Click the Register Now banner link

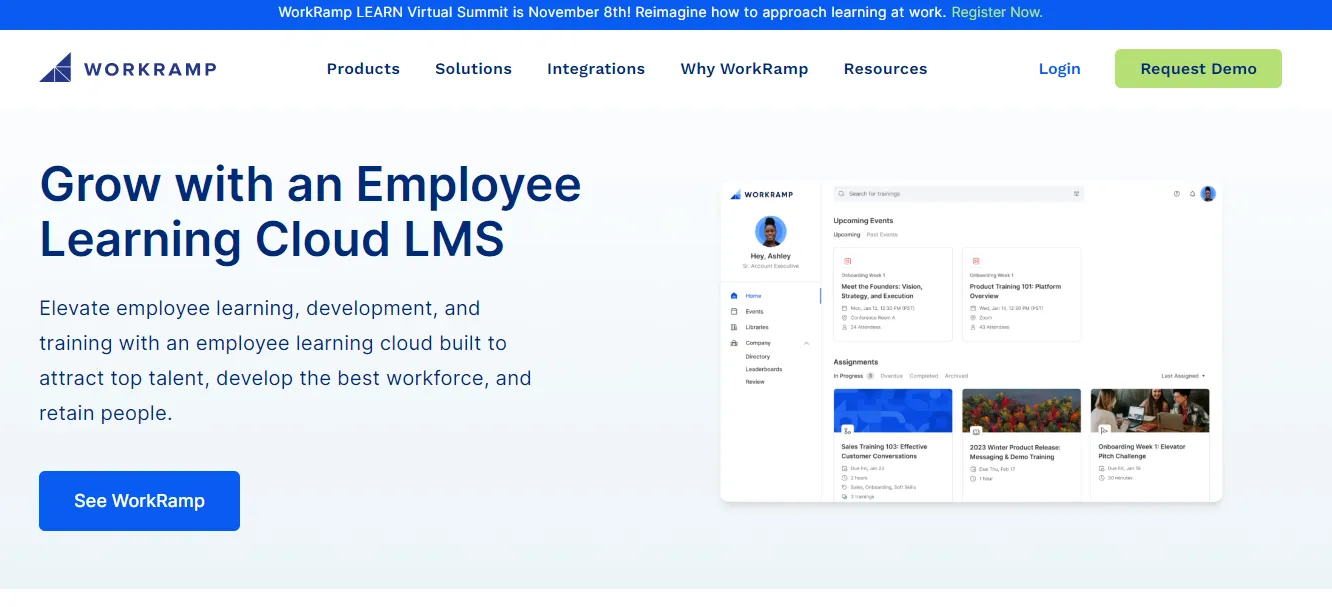pos(996,13)
